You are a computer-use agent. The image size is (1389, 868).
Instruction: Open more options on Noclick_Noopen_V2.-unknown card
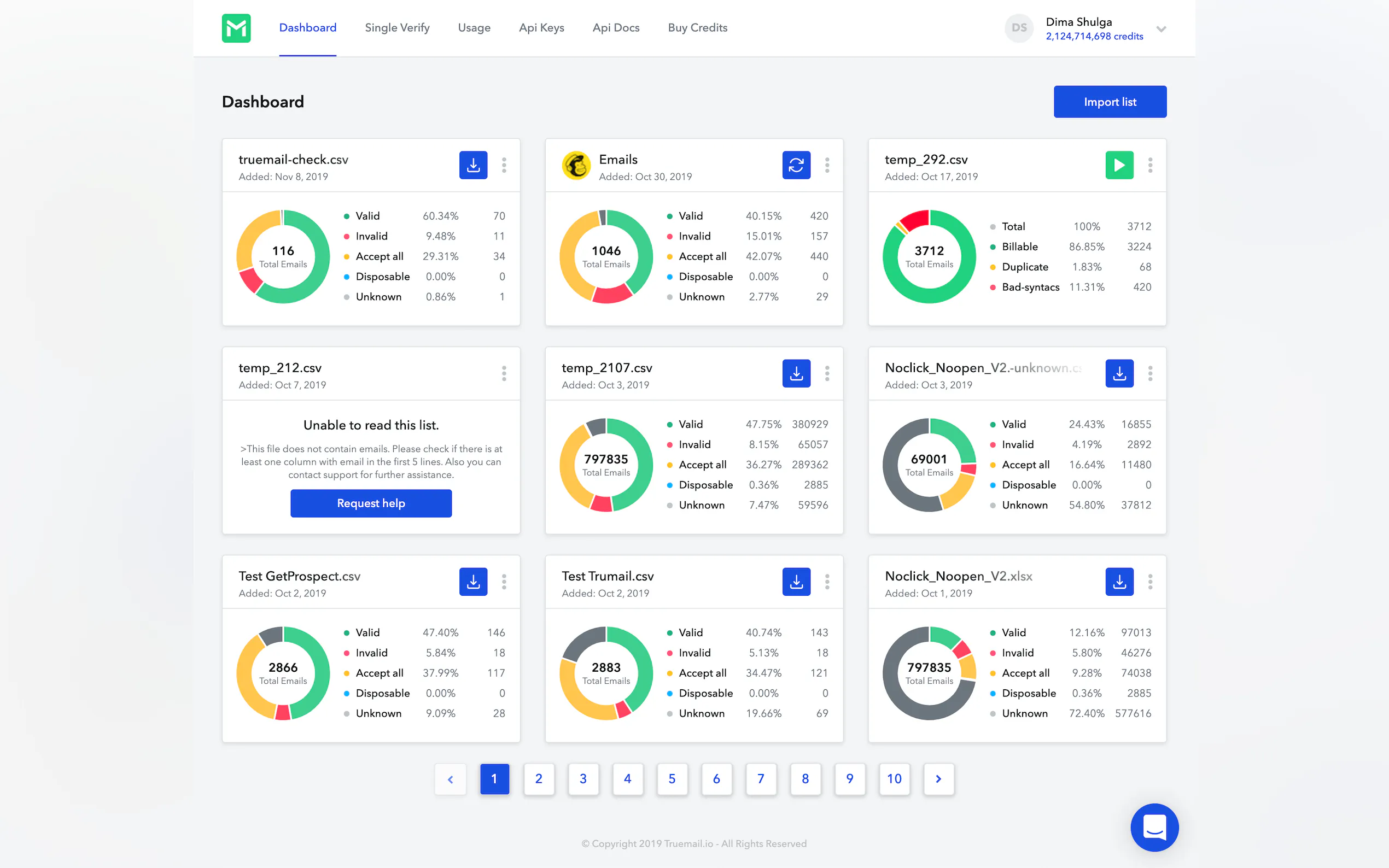[x=1150, y=374]
